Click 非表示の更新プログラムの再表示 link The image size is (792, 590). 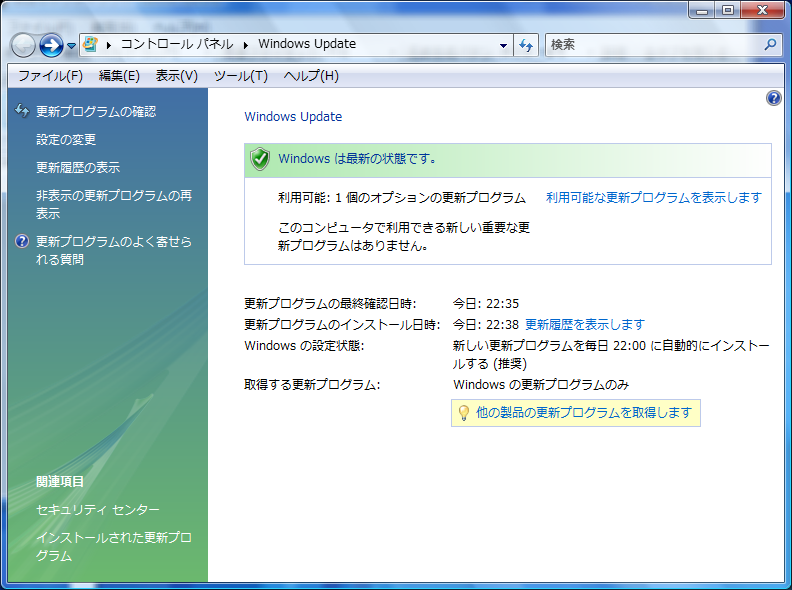point(114,204)
